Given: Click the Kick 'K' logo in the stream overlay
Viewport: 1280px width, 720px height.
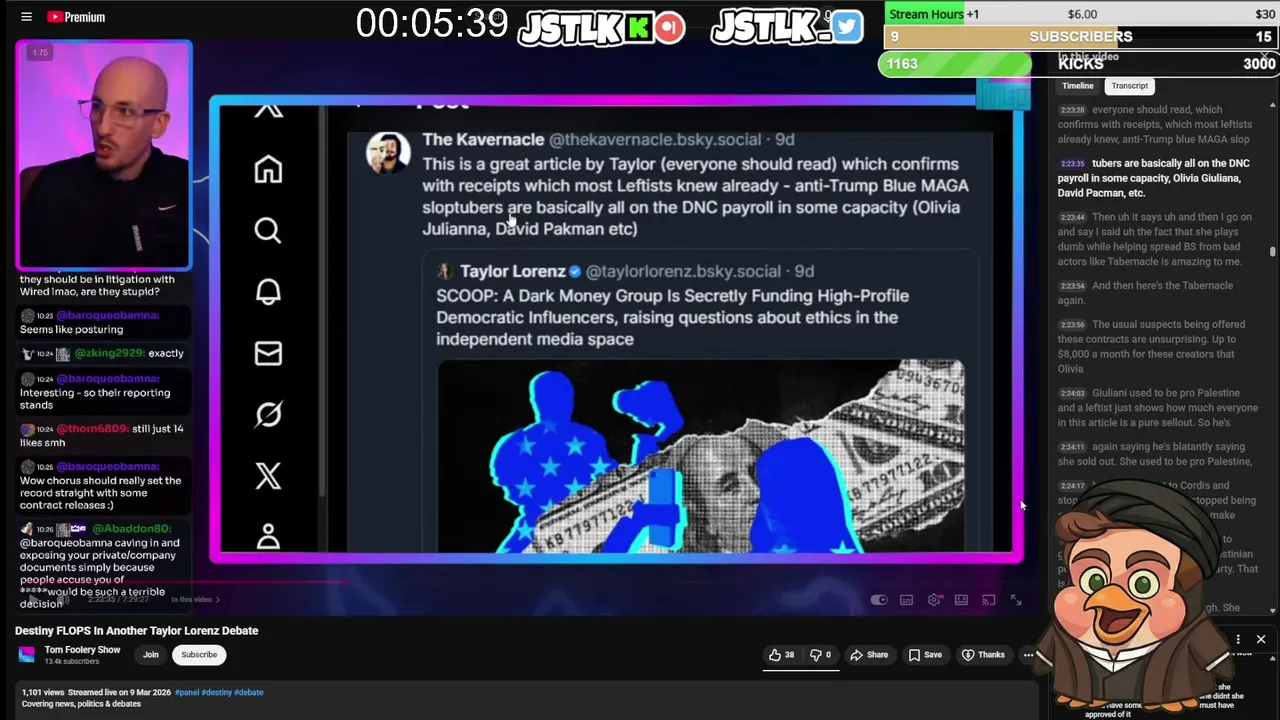Looking at the screenshot, I should [638, 27].
